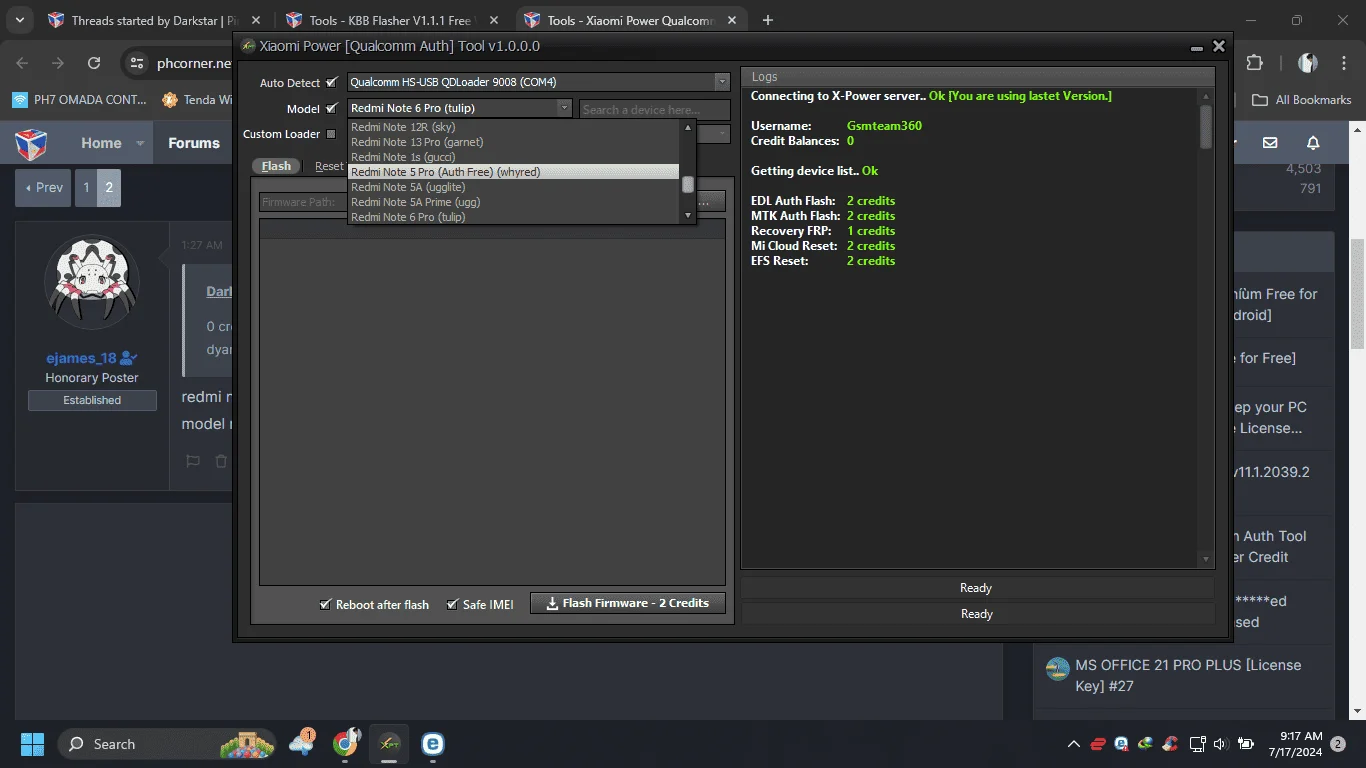
Task: Open ejames_18 user profile link
Action: point(82,358)
